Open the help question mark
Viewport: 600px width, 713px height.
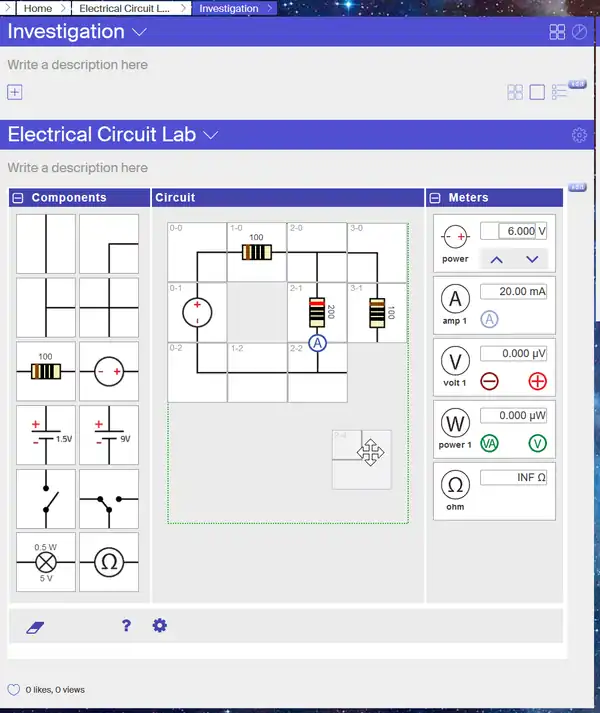pyautogui.click(x=126, y=626)
